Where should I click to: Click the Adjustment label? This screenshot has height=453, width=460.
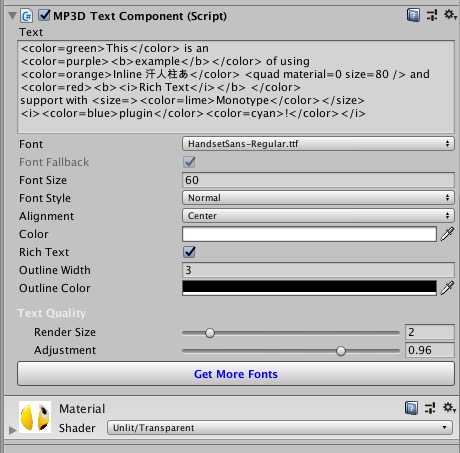[x=65, y=350]
